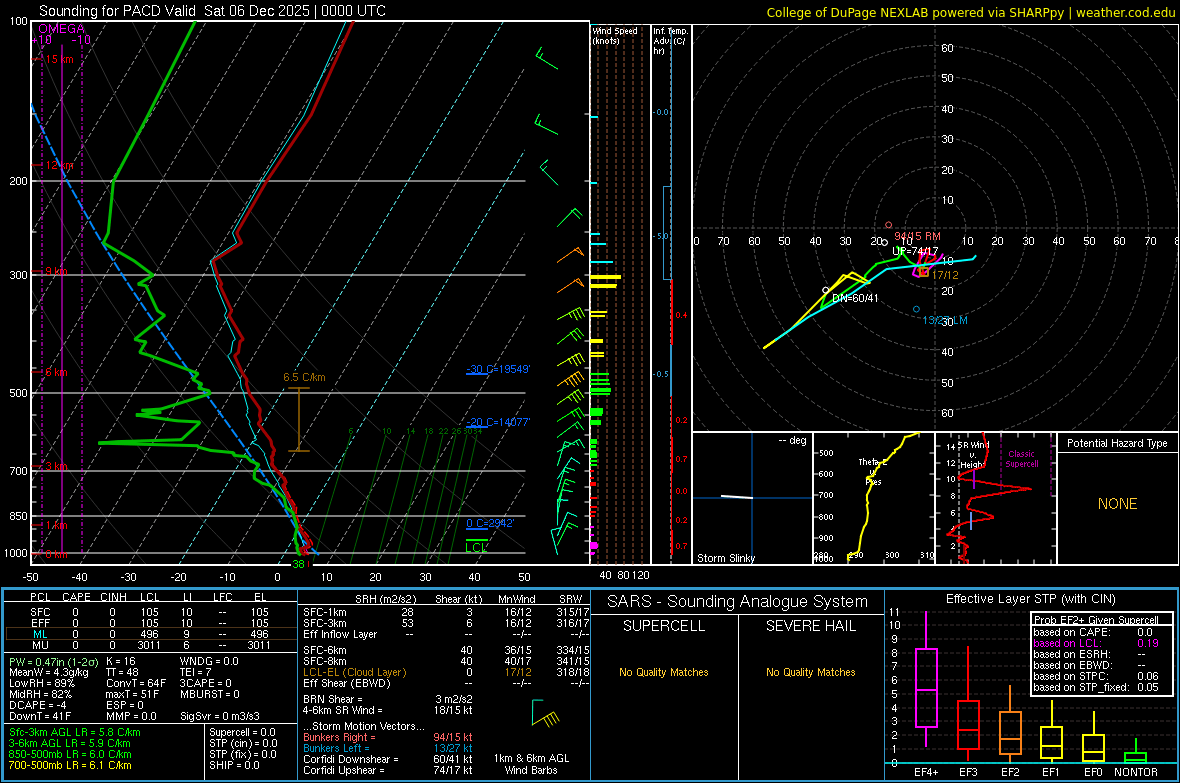Click the Prob EF2+ Given Supercell header

pyautogui.click(x=1096, y=620)
